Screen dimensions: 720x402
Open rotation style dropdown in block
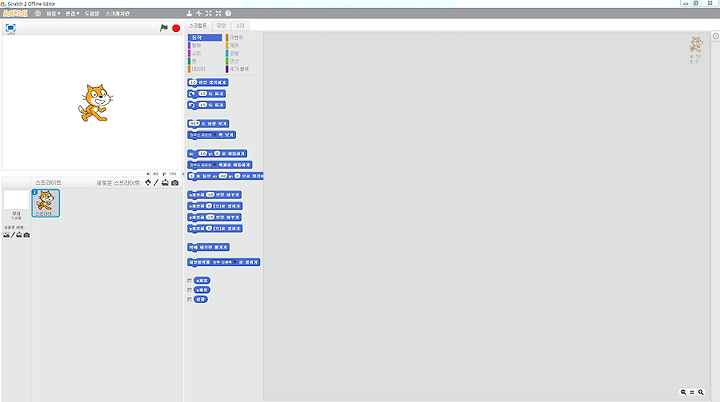235,262
